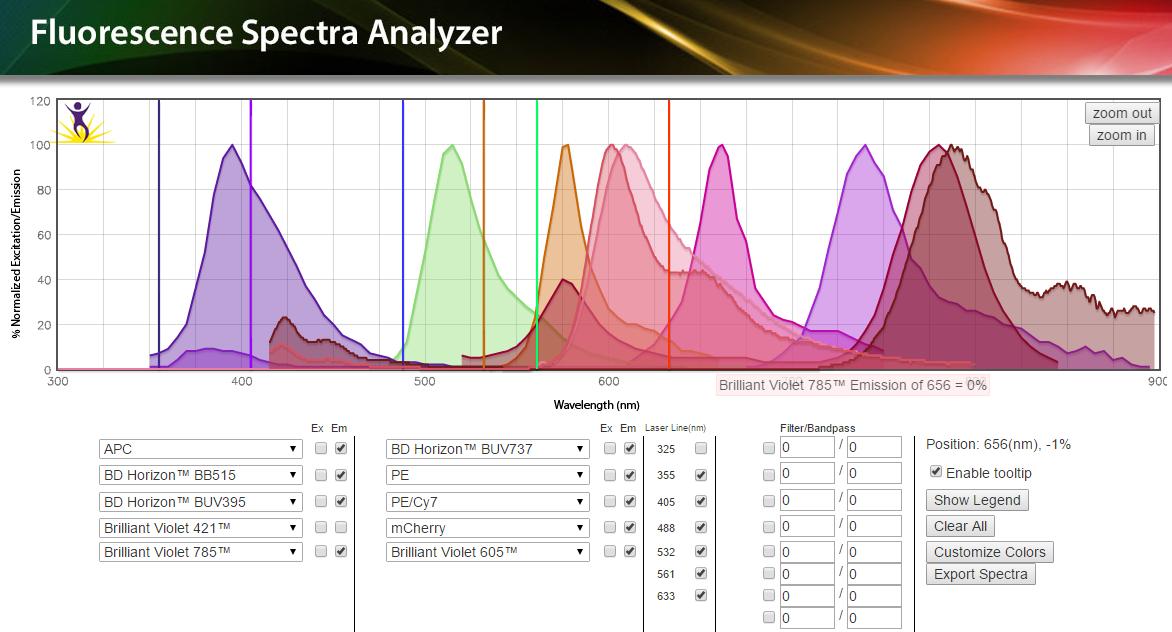Click the zoom out button

1122,113
